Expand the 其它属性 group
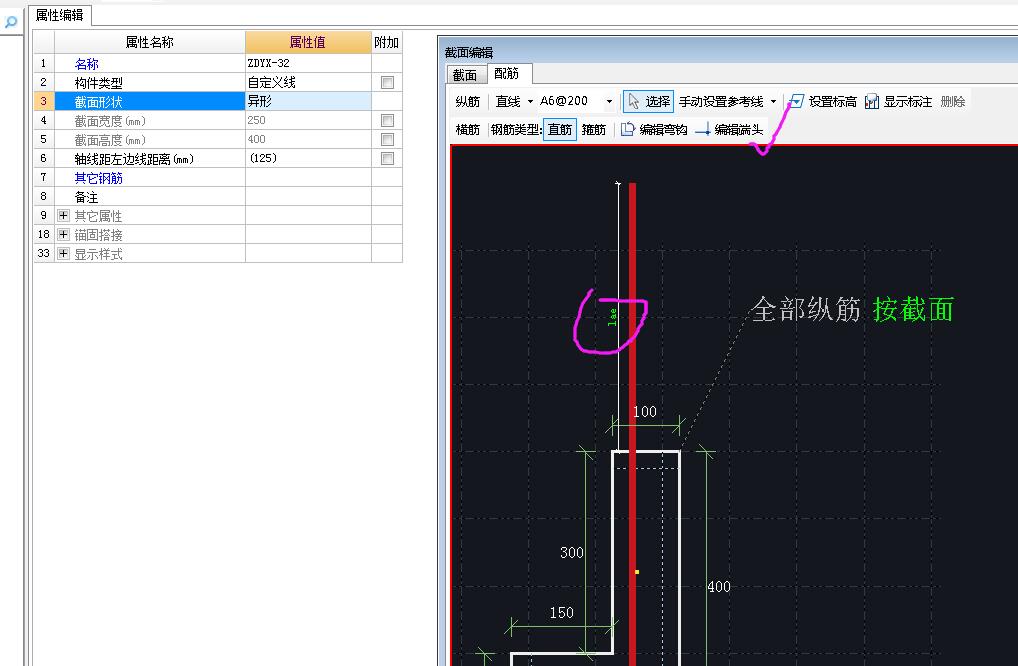Image resolution: width=1018 pixels, height=666 pixels. click(63, 216)
